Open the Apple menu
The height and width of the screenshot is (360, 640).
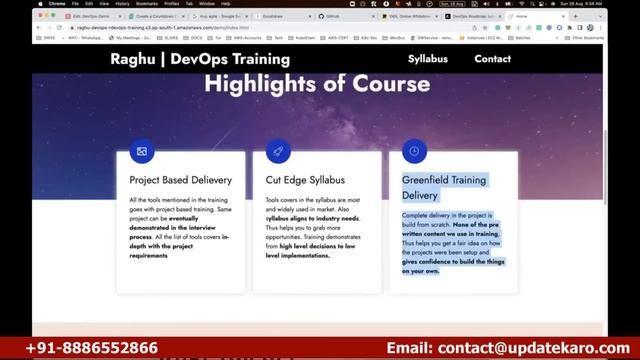point(40,4)
